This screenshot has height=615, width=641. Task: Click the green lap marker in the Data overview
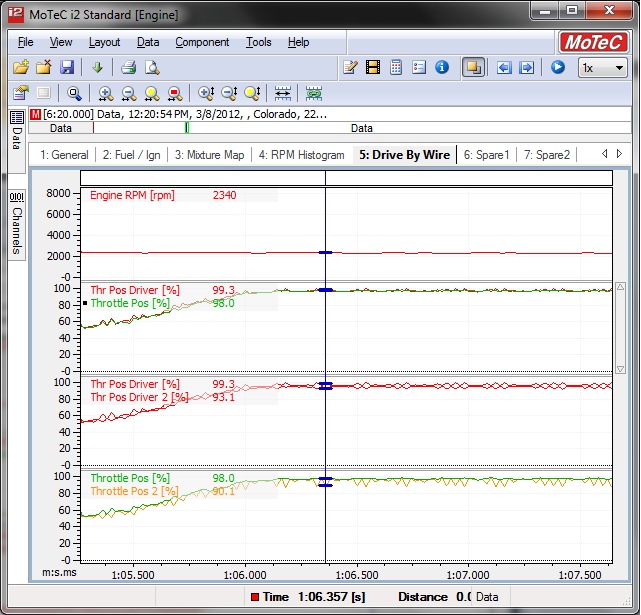(187, 128)
